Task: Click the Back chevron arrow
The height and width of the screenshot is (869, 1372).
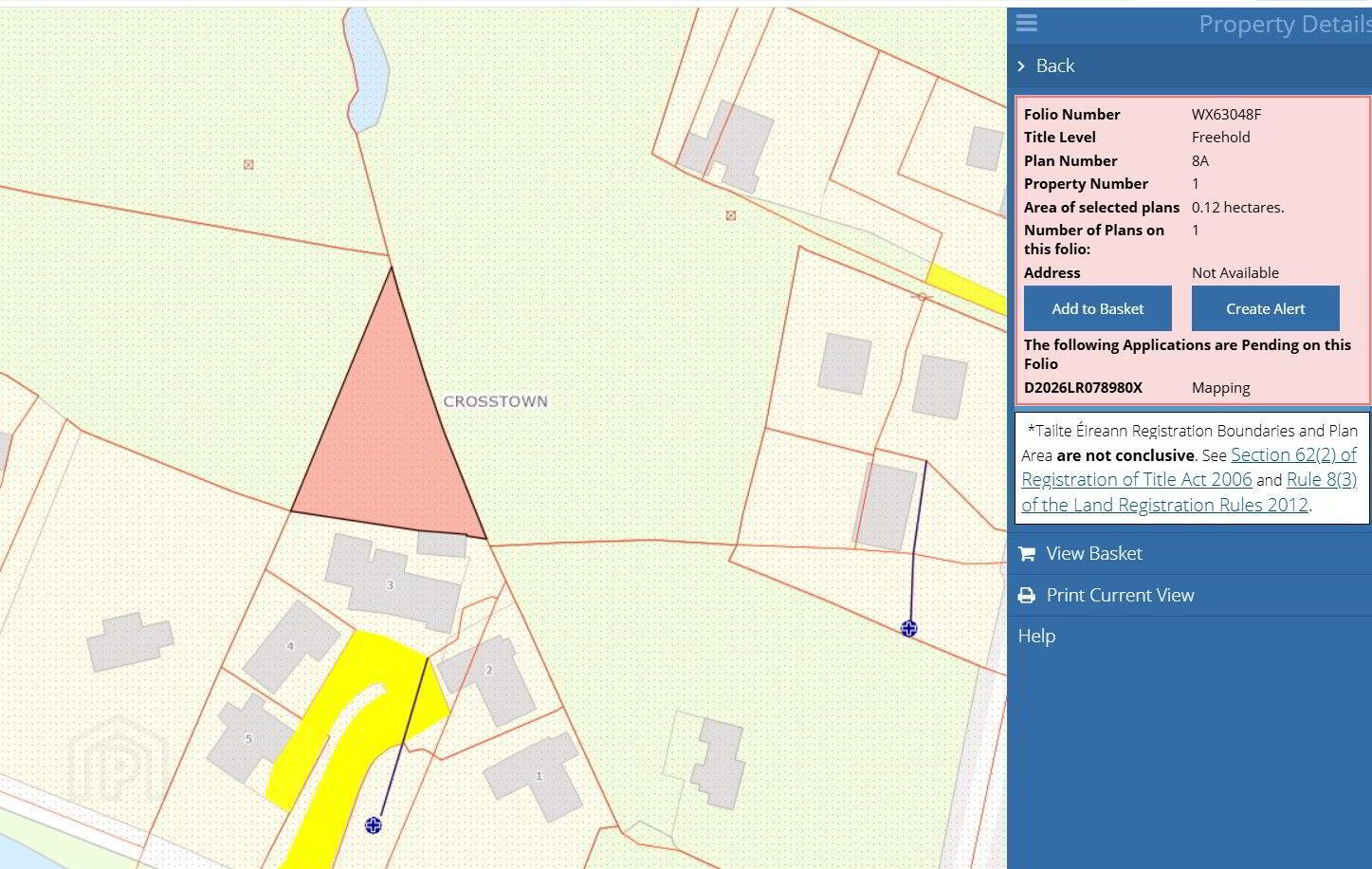Action: coord(1021,65)
